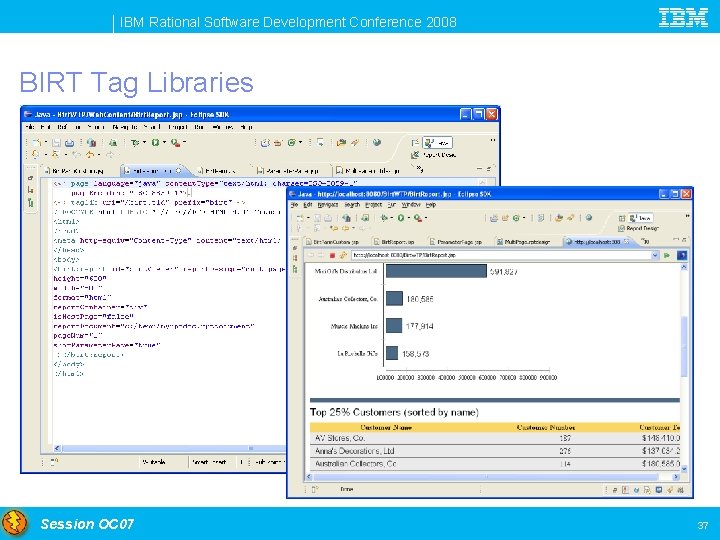Open the Navigate menu in the front window
720x540 pixels.
[328, 205]
